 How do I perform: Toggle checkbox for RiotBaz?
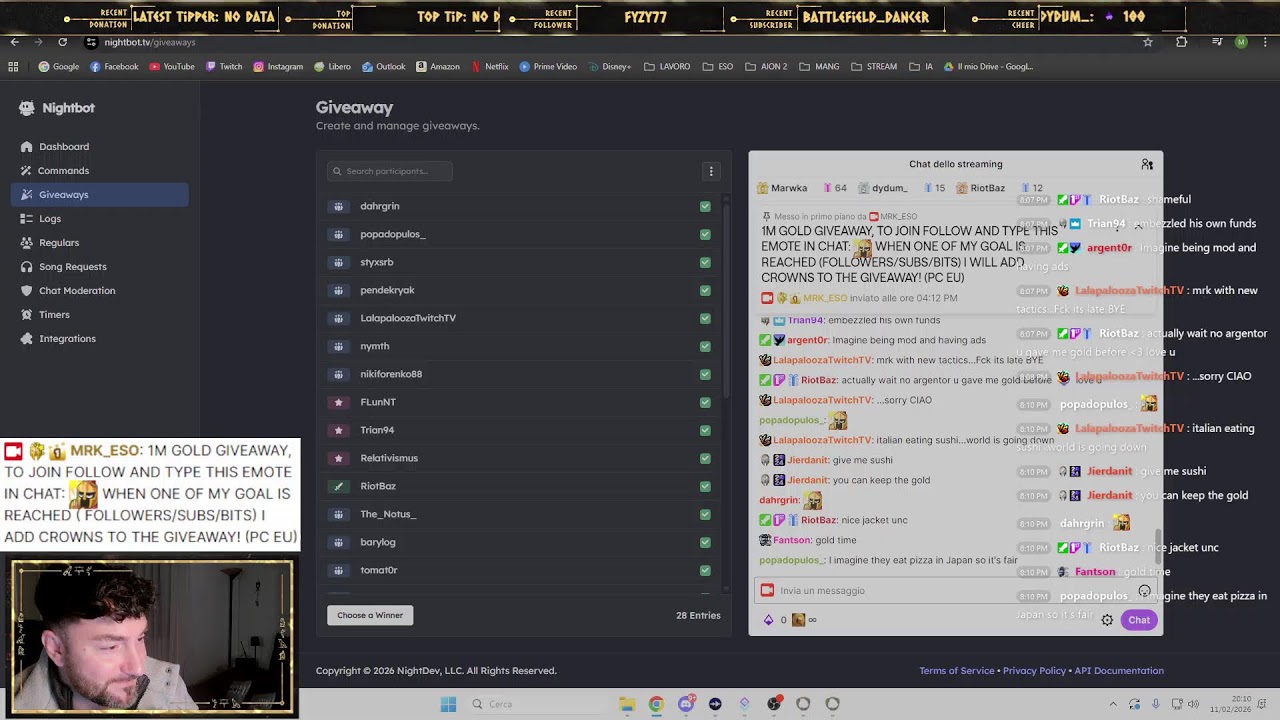click(x=705, y=486)
